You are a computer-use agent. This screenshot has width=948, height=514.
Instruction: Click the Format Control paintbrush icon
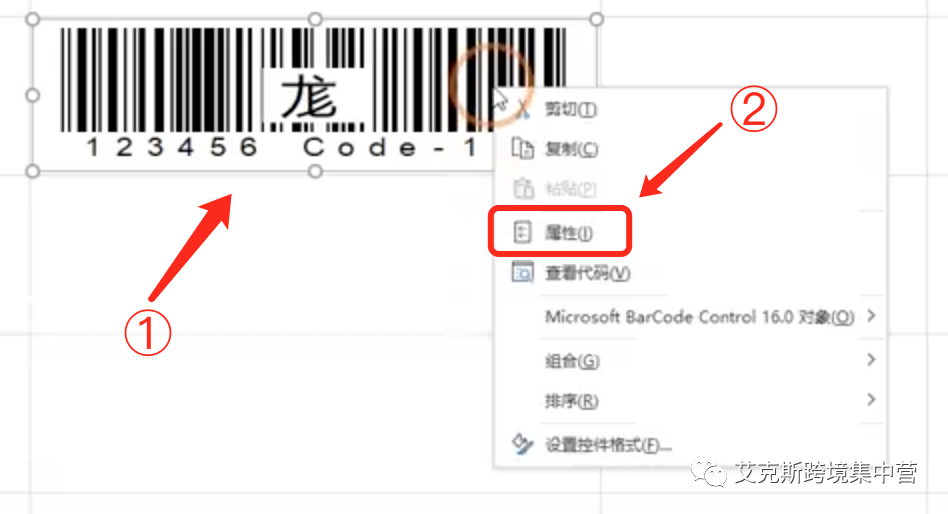tap(522, 444)
